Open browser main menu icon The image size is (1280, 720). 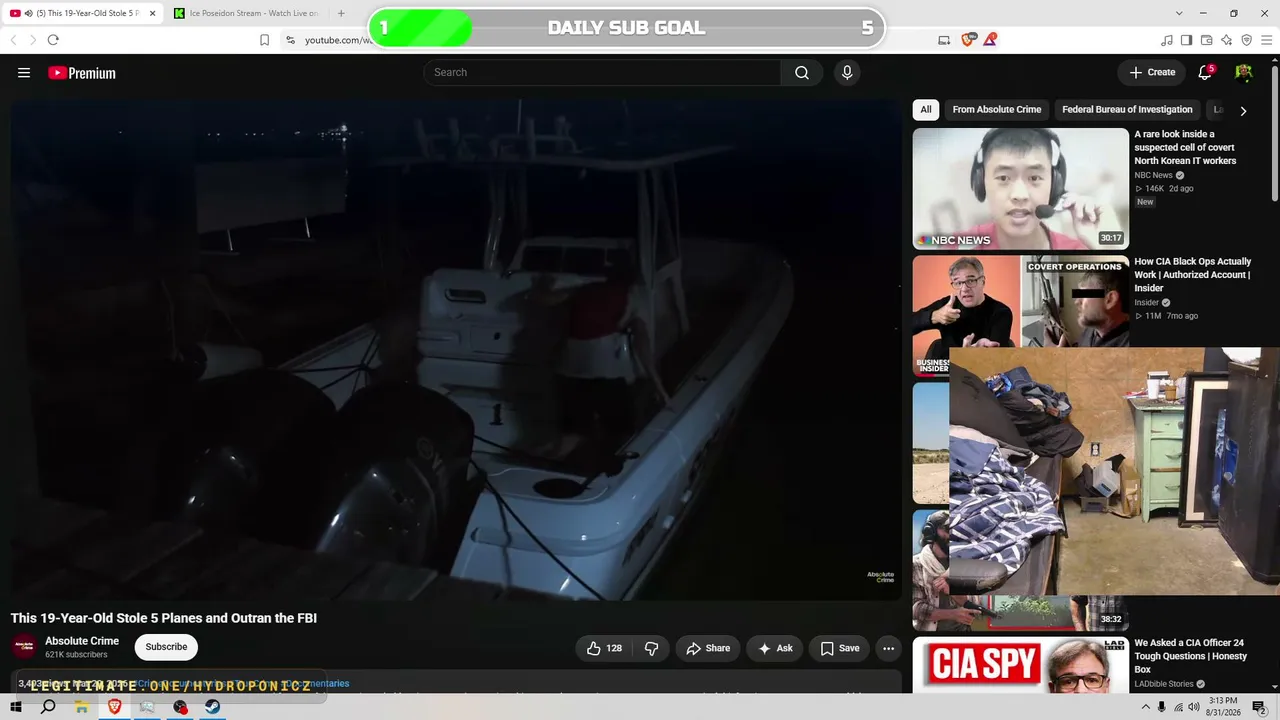pos(1266,40)
